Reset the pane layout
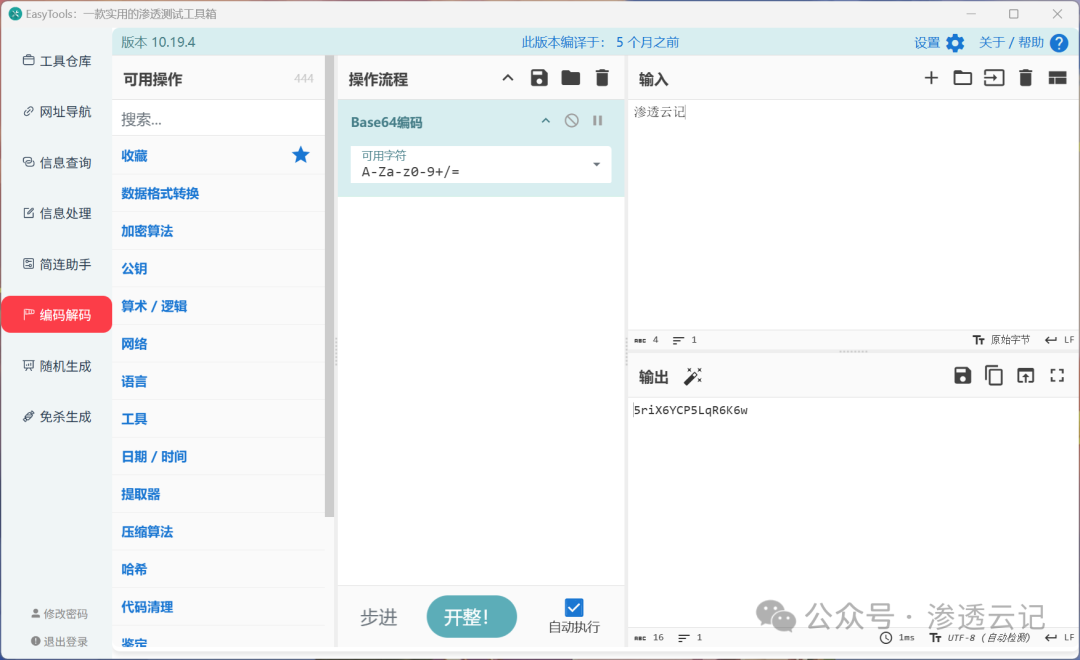 (x=1057, y=78)
